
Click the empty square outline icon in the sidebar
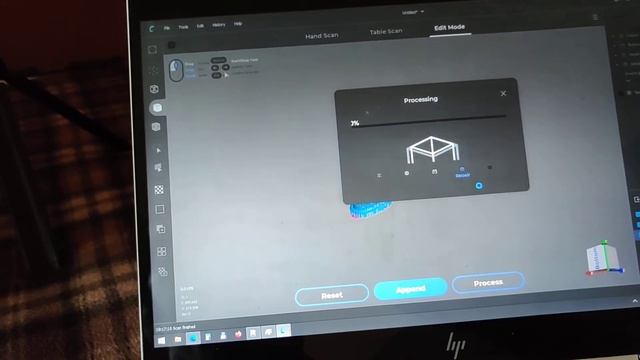[160, 209]
